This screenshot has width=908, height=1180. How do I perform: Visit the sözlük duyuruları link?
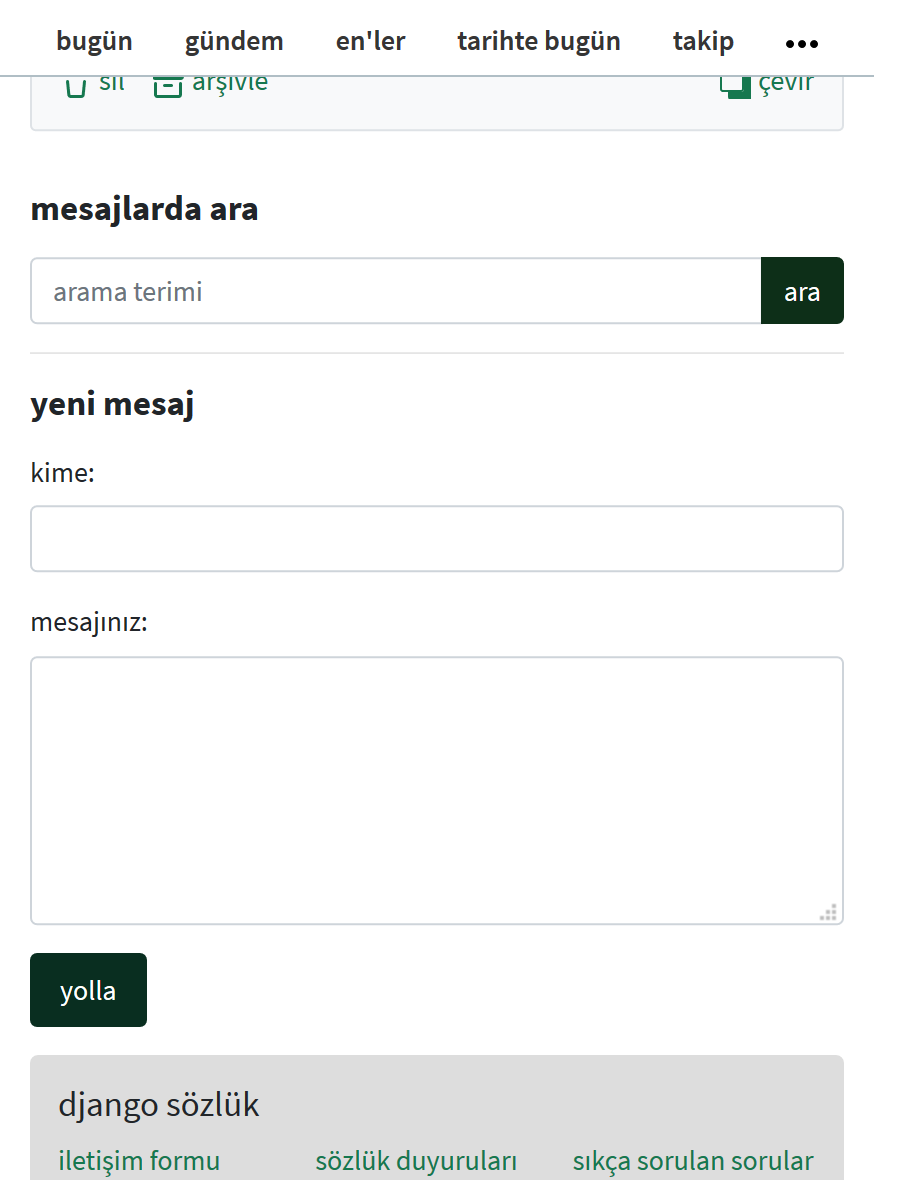[x=416, y=1161]
